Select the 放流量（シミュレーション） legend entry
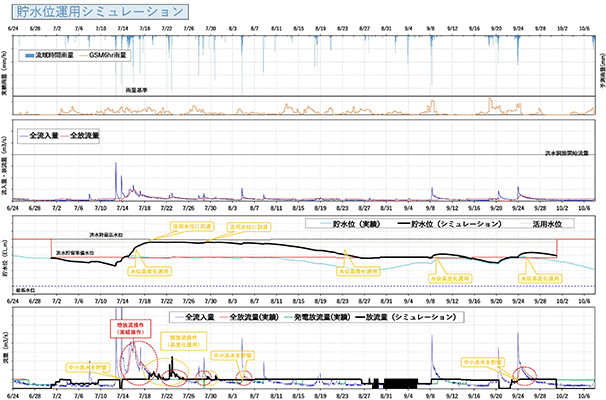 click(406, 317)
